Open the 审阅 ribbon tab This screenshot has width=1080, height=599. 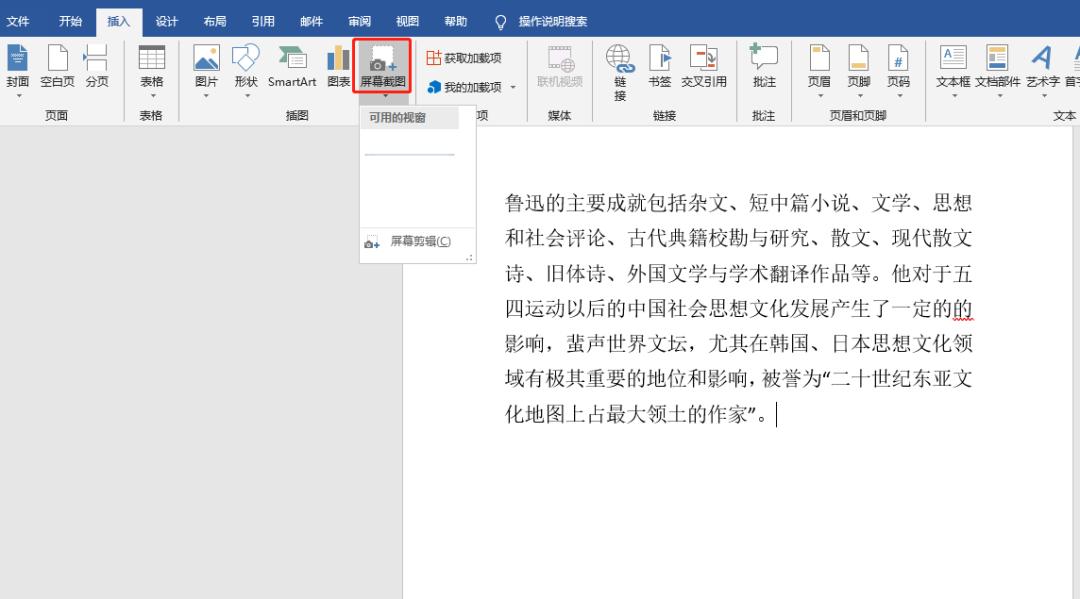(359, 20)
